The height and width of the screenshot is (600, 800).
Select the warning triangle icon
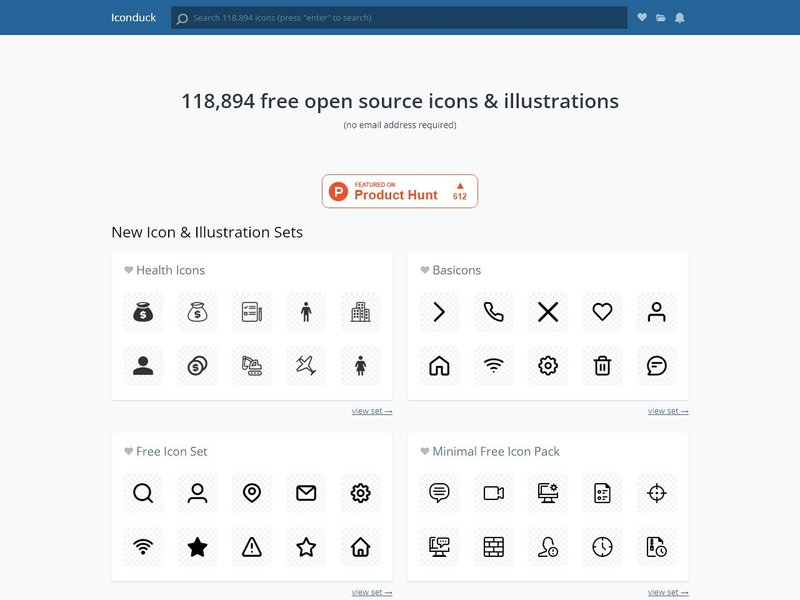click(x=252, y=547)
